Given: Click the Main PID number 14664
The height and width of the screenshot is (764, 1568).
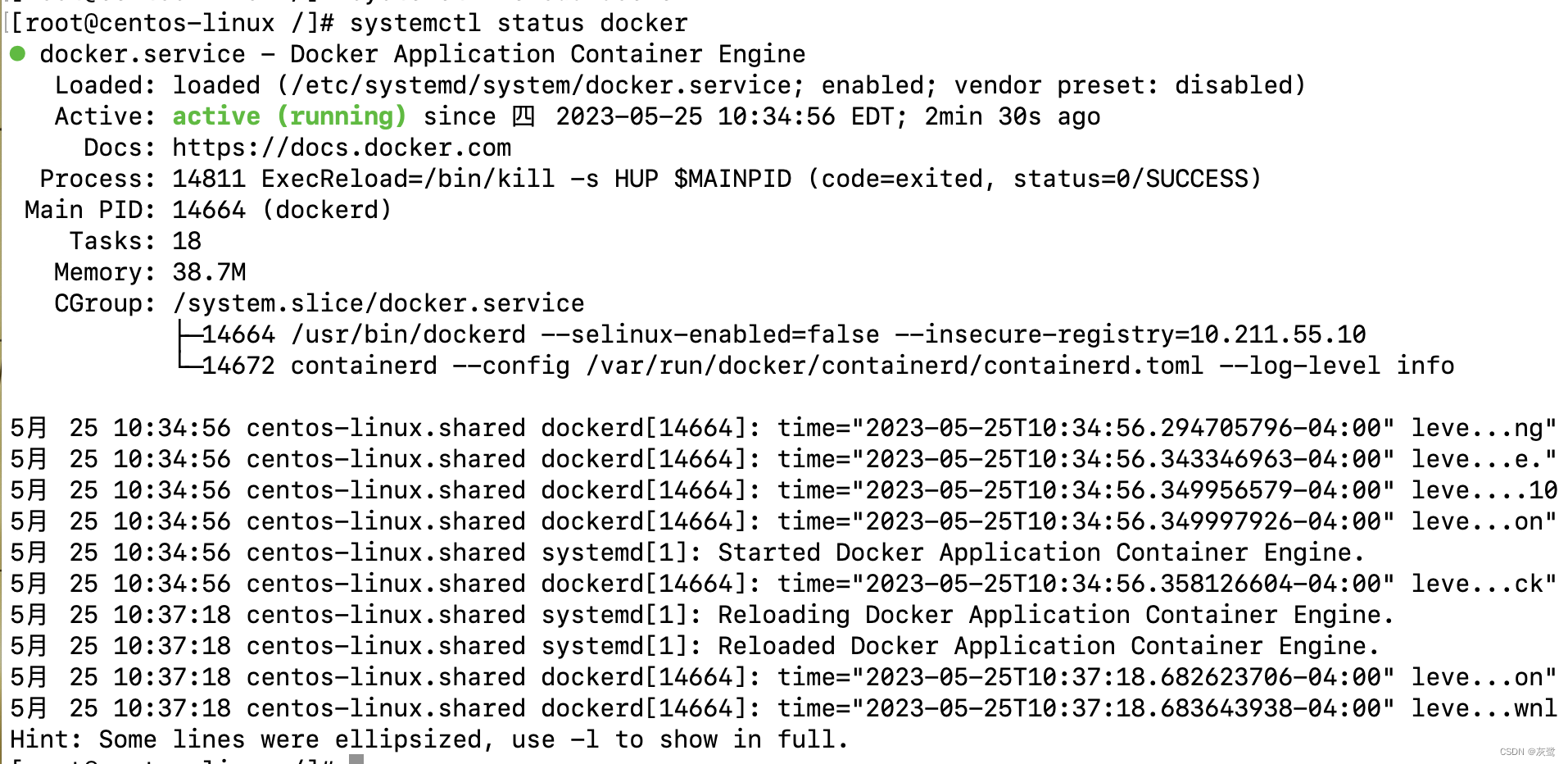Looking at the screenshot, I should [x=209, y=210].
